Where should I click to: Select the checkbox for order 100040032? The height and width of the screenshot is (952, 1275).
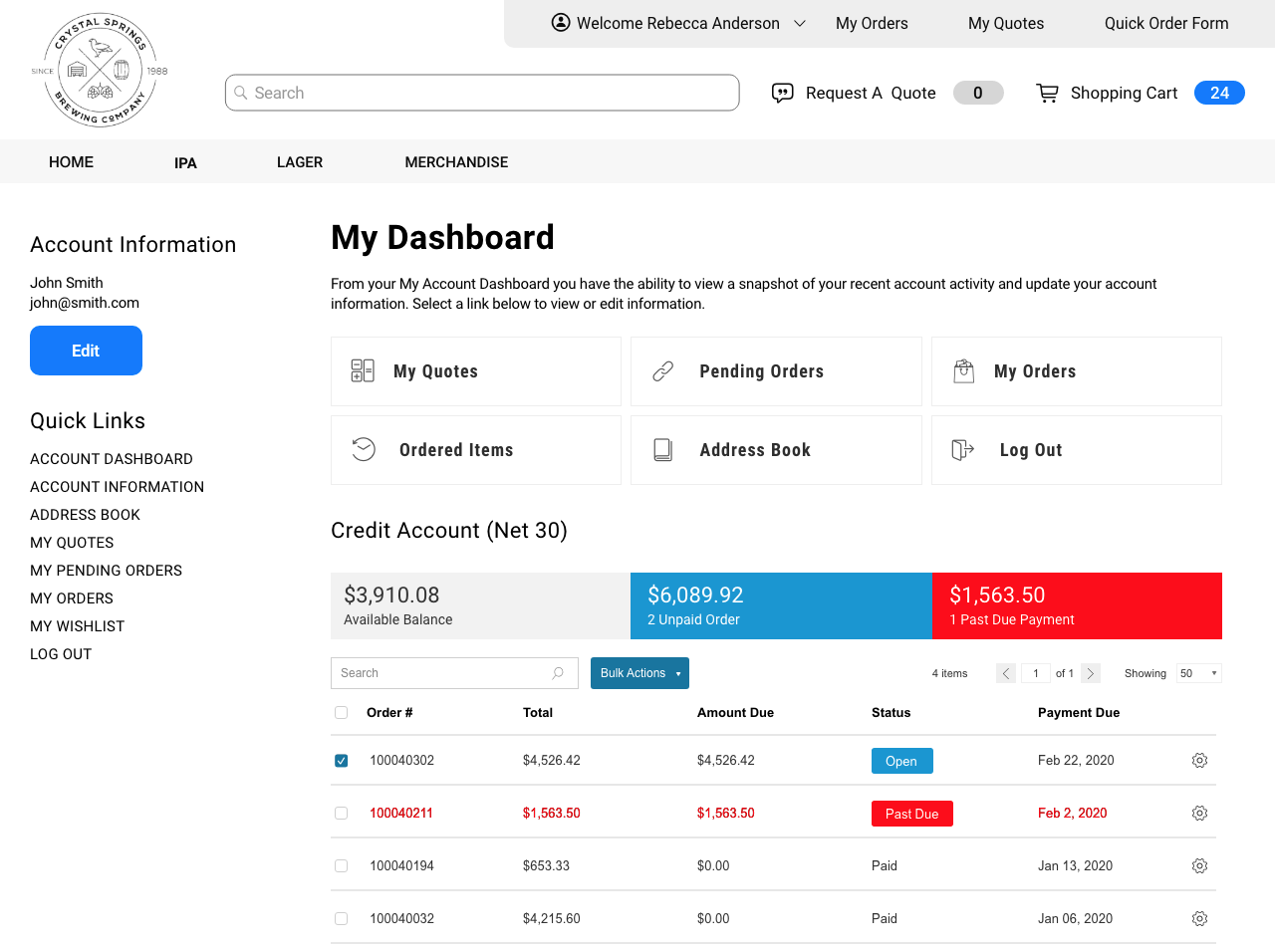pyautogui.click(x=342, y=919)
